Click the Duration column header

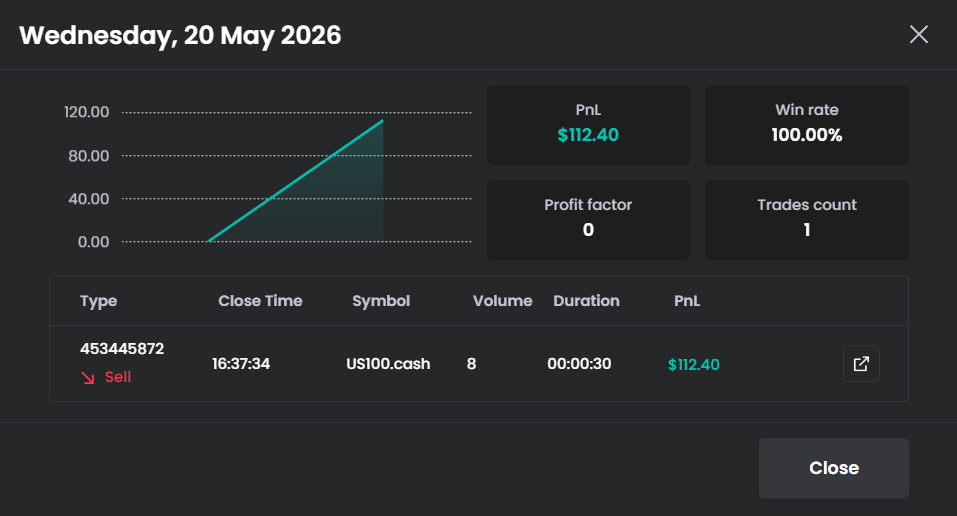coord(586,301)
